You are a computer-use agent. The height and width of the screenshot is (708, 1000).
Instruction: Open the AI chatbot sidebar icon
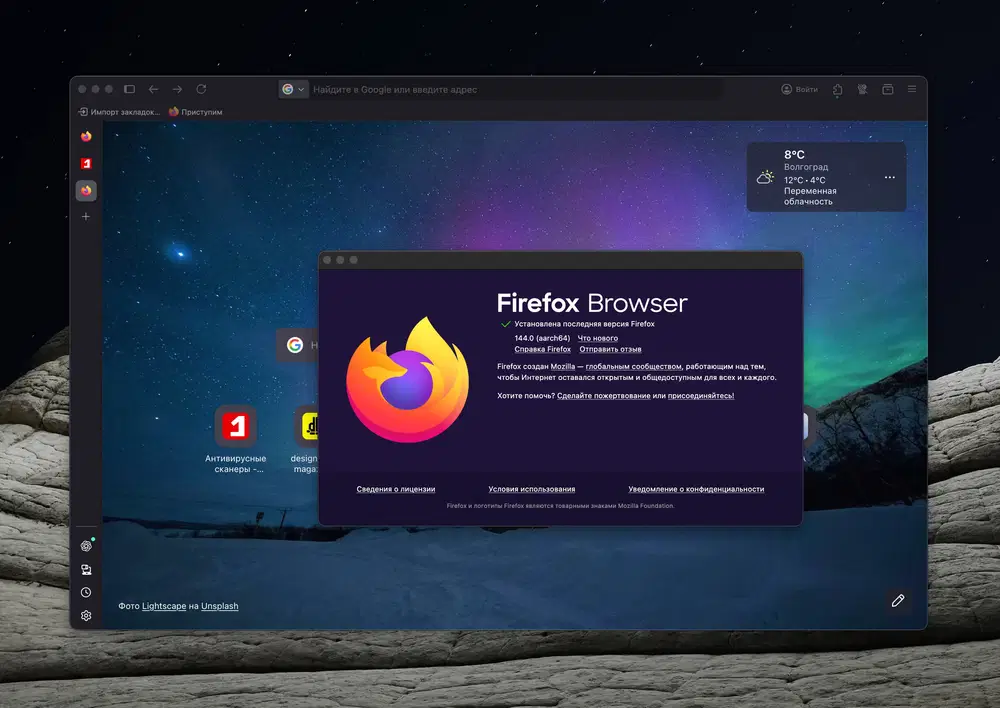(x=86, y=545)
